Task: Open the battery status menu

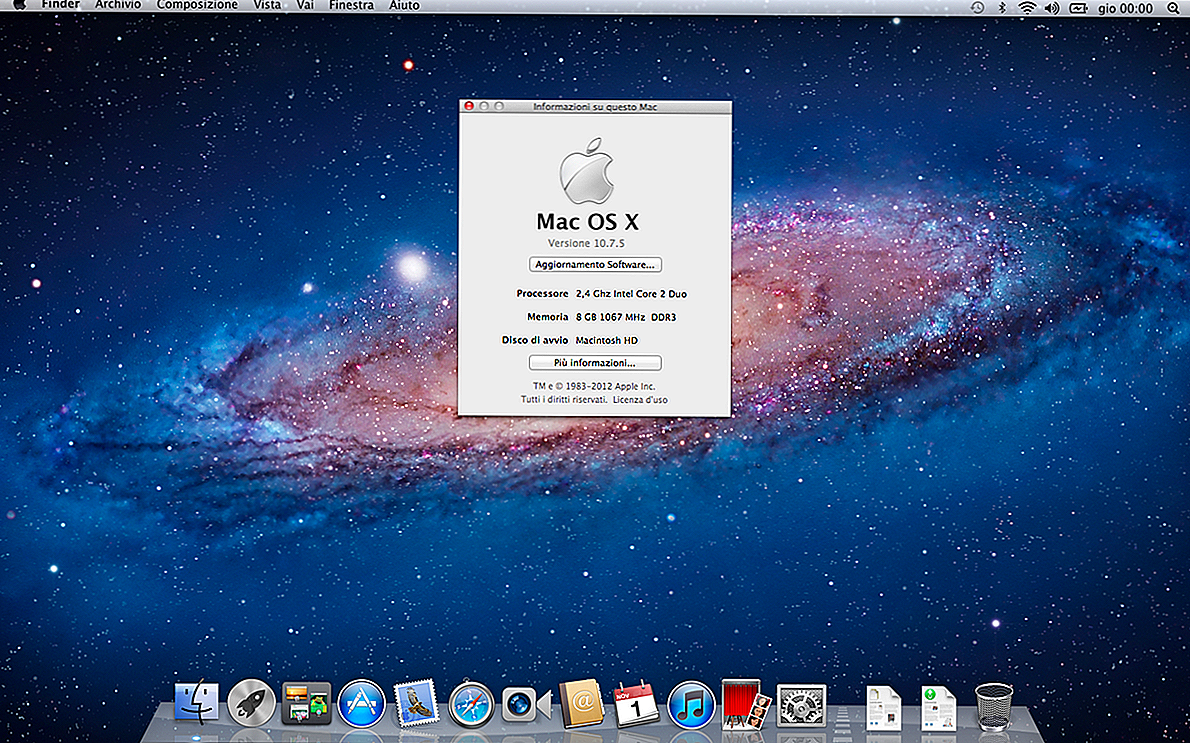Action: pos(1078,8)
